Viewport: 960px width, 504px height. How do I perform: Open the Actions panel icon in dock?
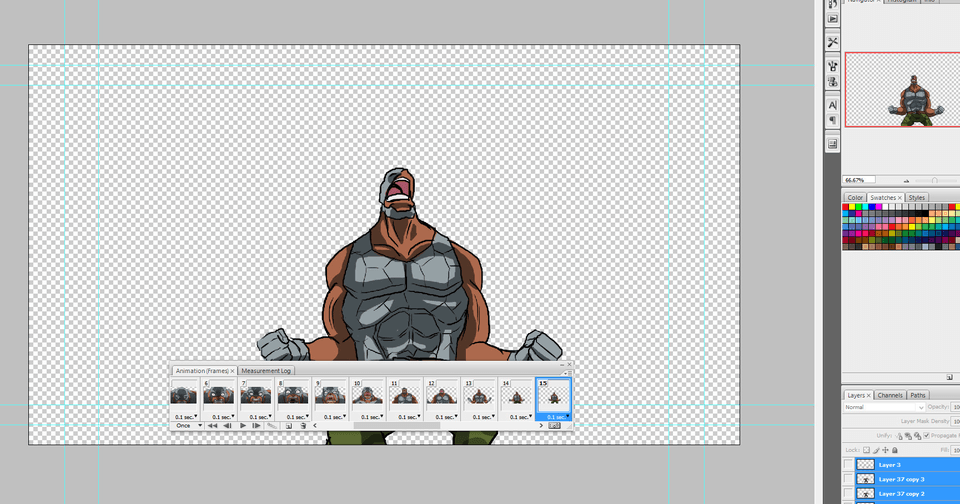coord(832,19)
